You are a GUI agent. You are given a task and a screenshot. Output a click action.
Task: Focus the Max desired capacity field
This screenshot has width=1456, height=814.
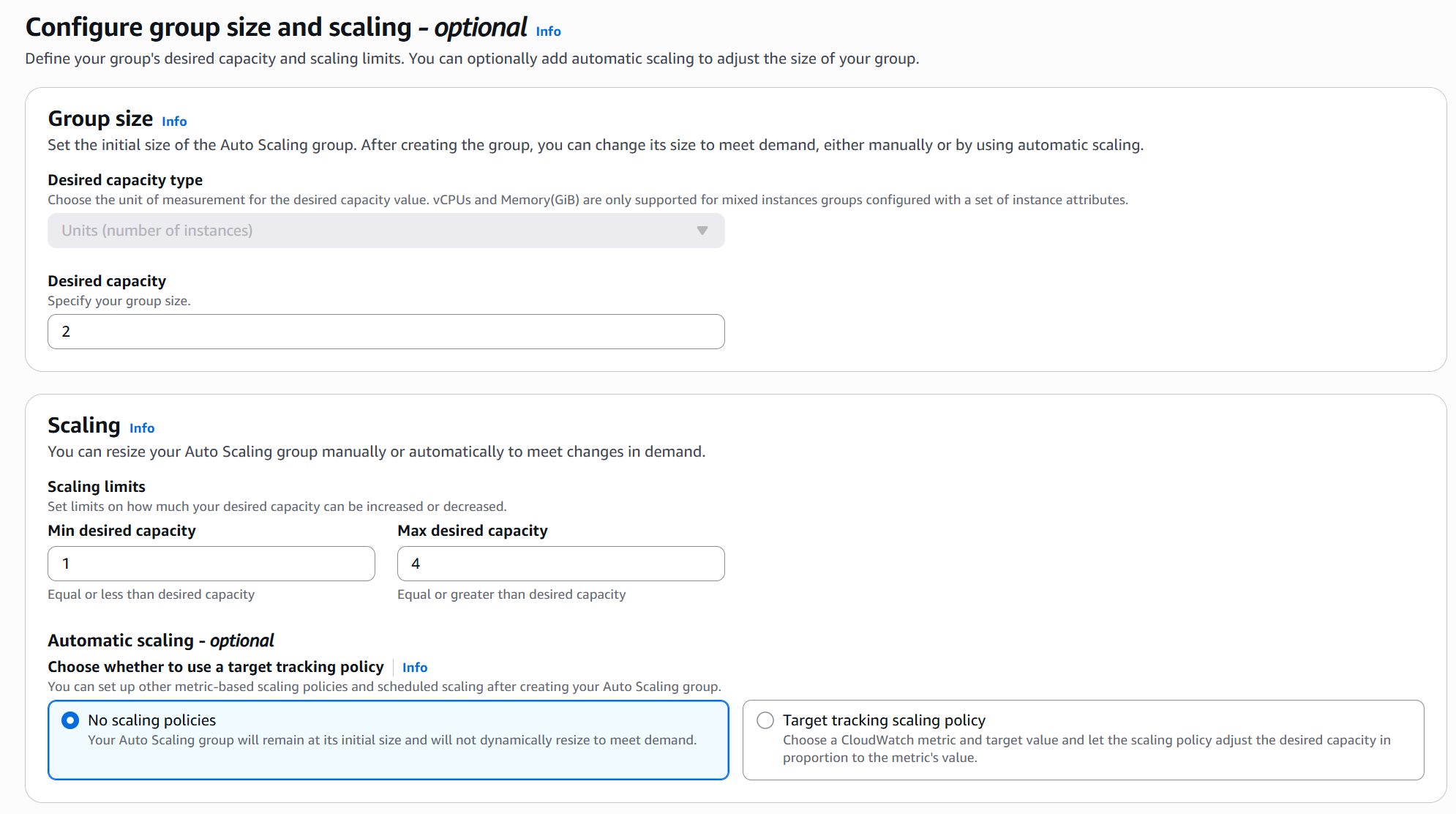click(x=560, y=564)
